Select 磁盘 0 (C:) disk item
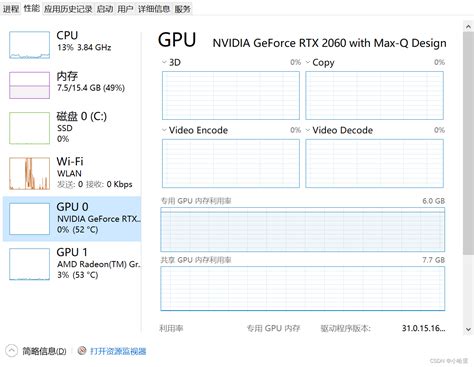This screenshot has width=474, height=367. (x=72, y=128)
